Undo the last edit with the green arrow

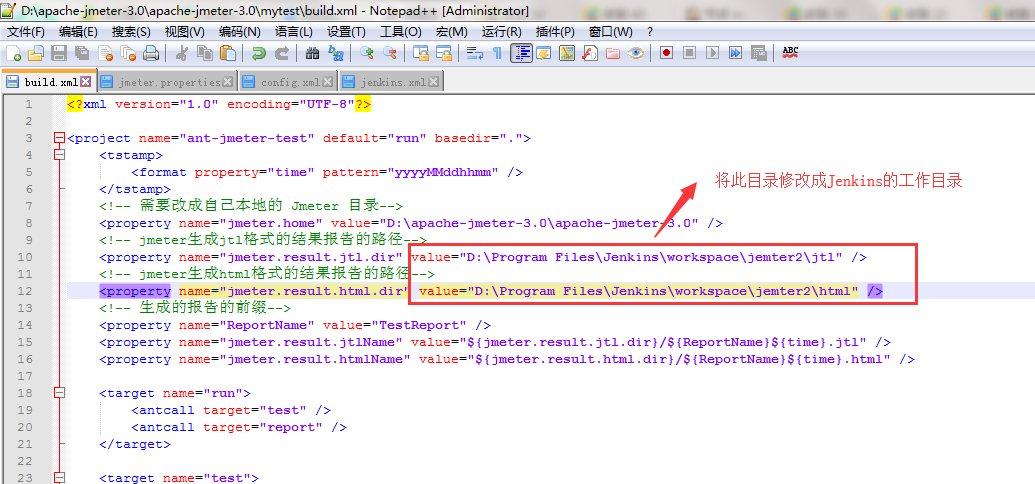coord(259,53)
